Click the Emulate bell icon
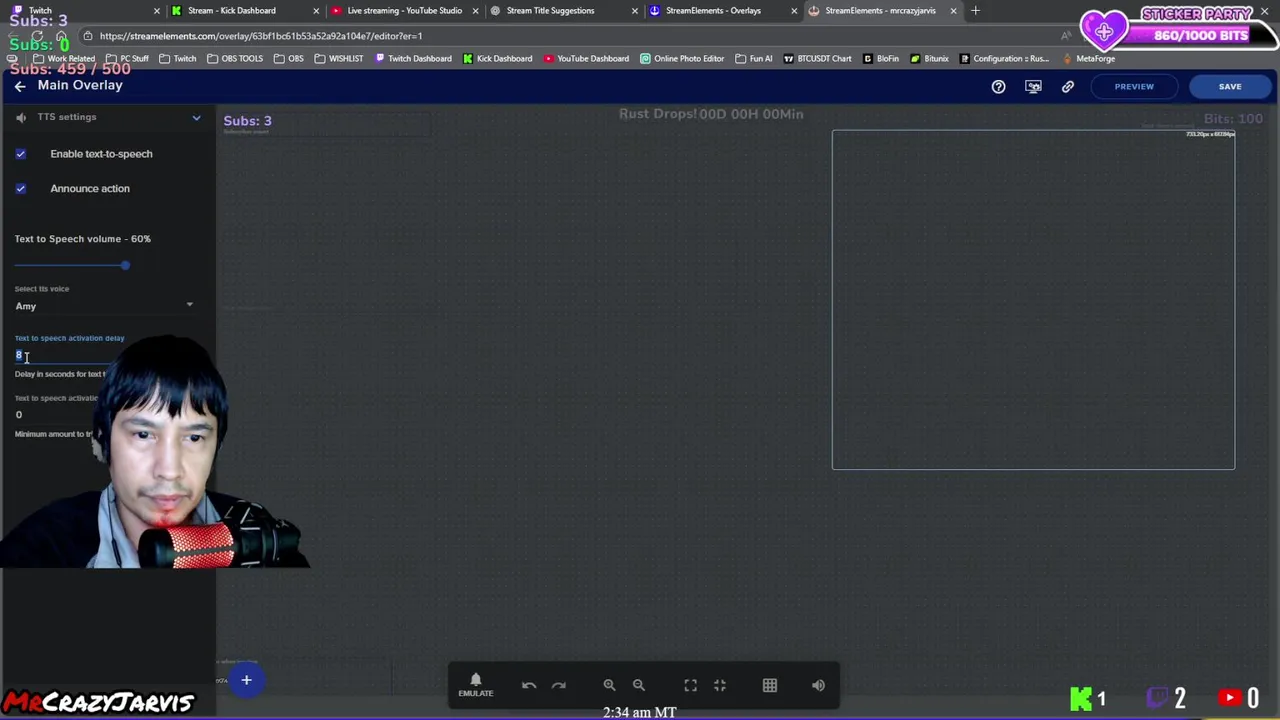The height and width of the screenshot is (720, 1280). [x=476, y=685]
